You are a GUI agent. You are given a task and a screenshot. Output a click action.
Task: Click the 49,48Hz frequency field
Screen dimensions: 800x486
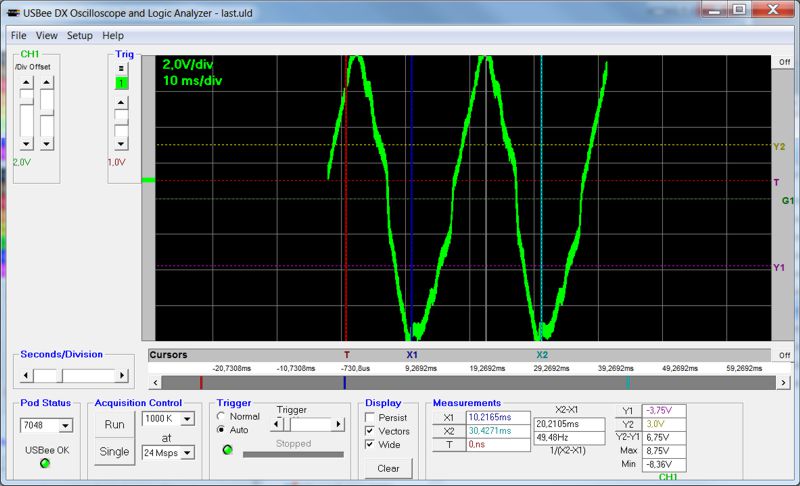click(569, 438)
